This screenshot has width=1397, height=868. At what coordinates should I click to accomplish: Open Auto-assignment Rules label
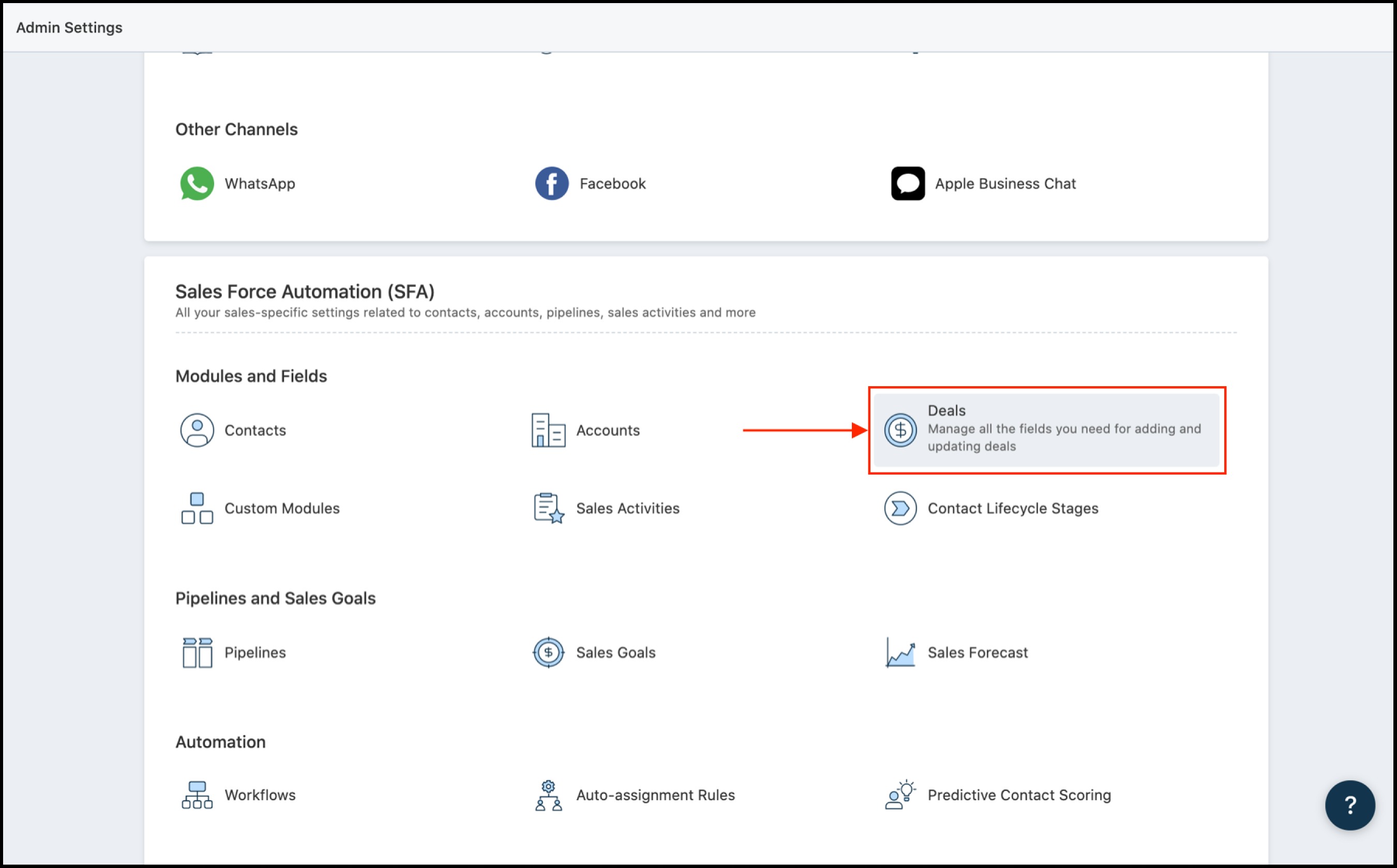pos(655,795)
